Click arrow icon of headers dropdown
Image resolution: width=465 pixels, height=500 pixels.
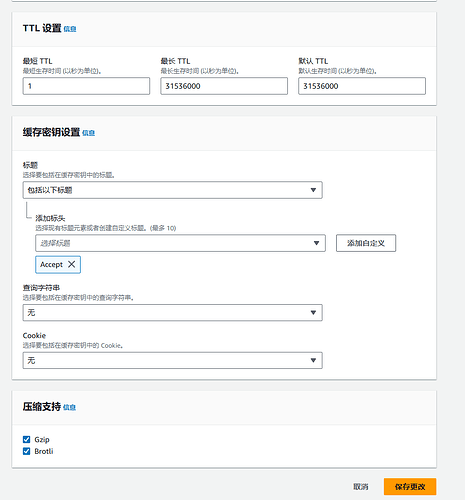(313, 190)
